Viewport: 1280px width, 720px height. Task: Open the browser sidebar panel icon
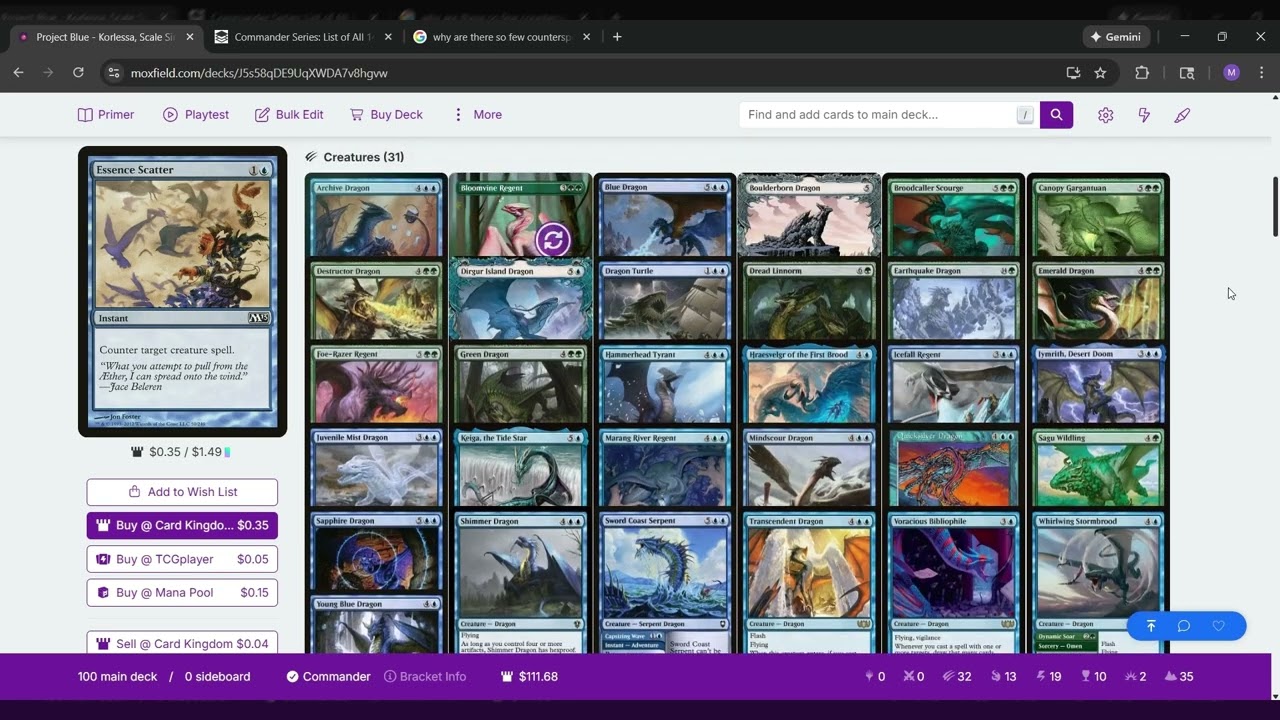tap(1187, 73)
